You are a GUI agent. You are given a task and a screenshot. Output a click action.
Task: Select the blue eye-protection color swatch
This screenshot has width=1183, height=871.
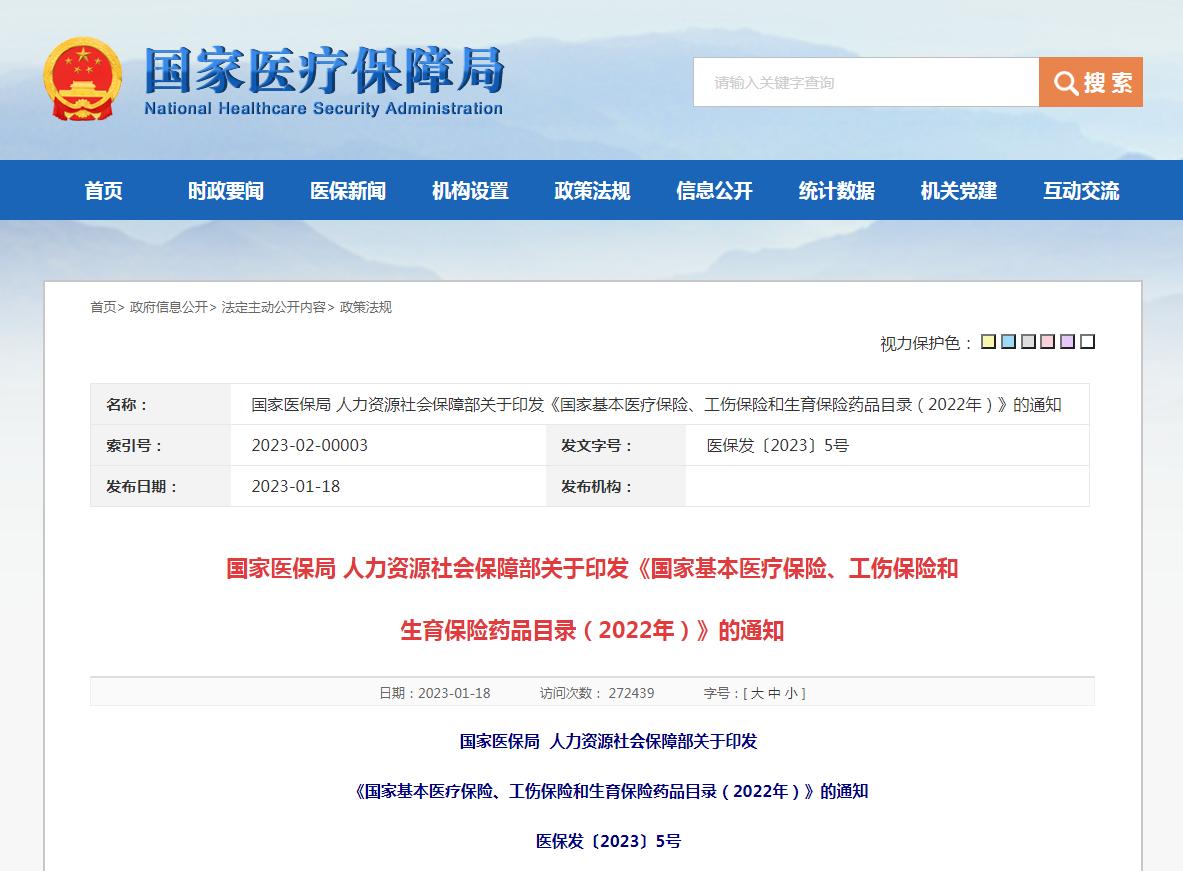1008,342
